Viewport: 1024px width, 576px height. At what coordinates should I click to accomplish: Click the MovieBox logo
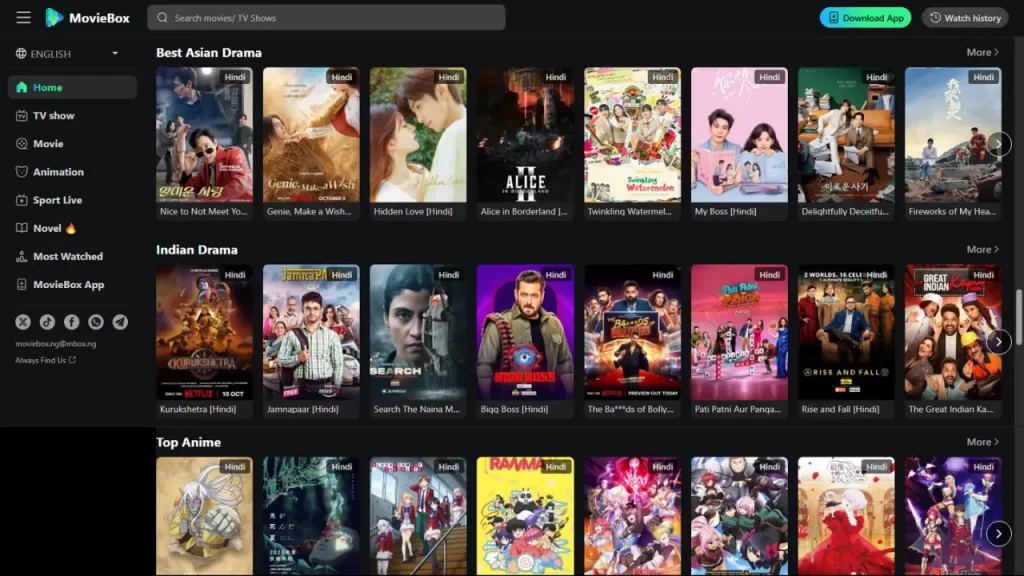[88, 18]
